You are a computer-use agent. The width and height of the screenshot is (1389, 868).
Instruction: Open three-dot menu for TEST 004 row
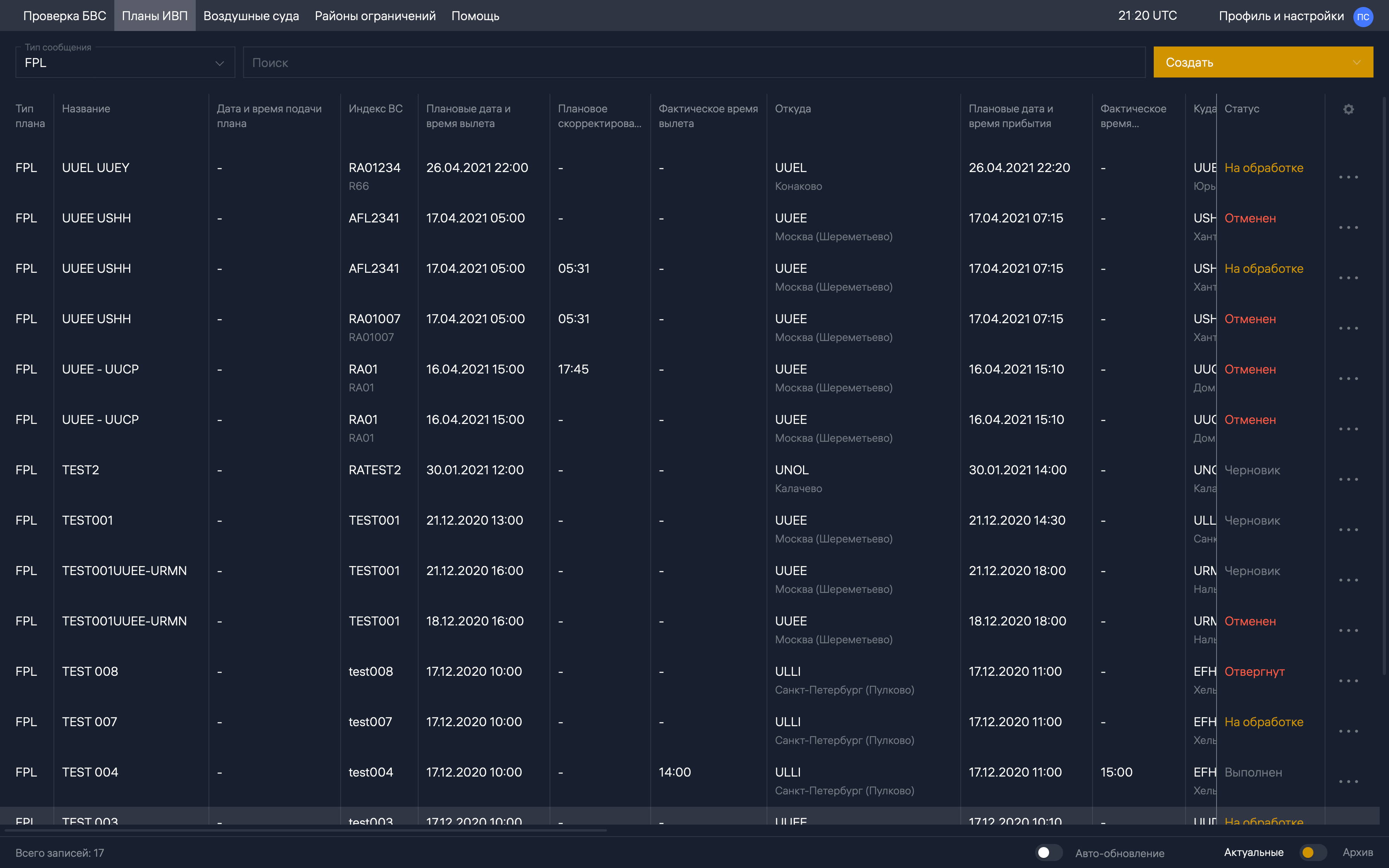click(1348, 782)
